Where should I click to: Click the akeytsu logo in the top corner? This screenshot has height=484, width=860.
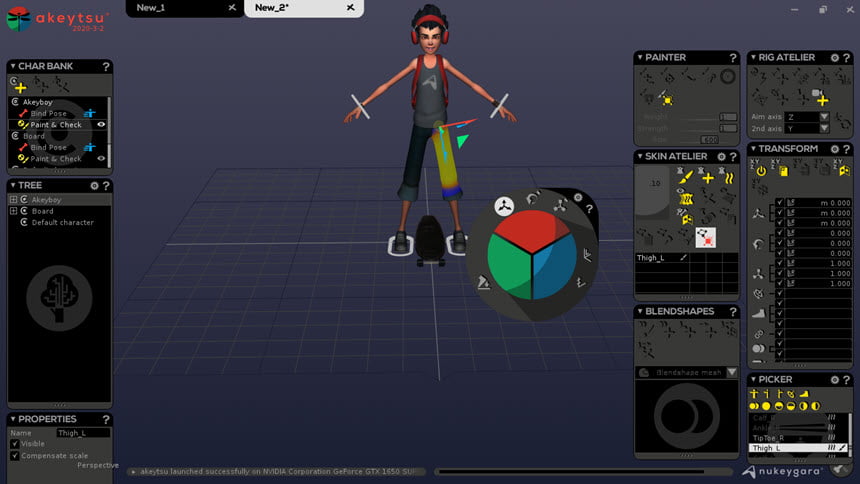point(57,19)
